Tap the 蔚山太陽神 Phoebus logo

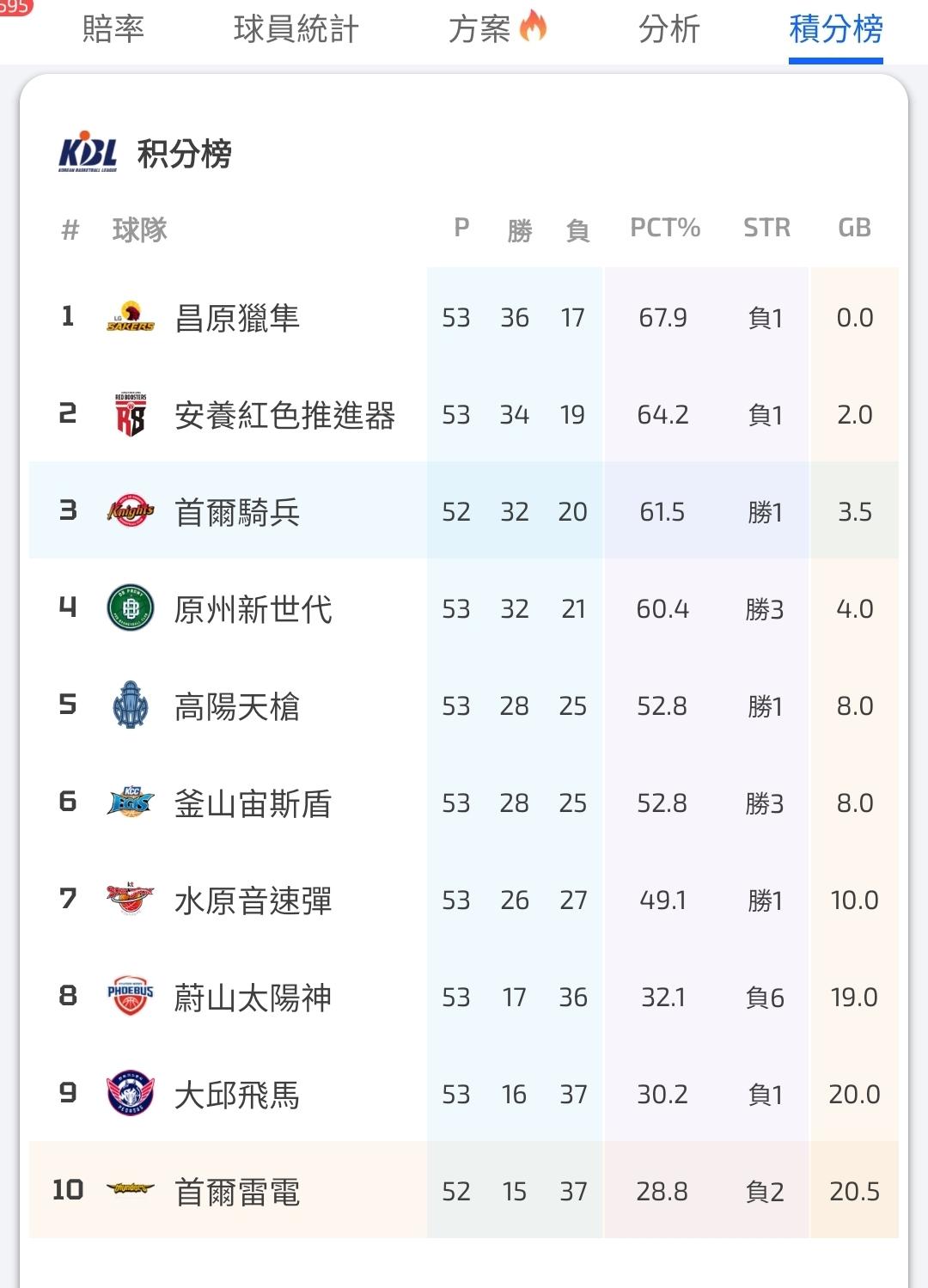pos(131,998)
